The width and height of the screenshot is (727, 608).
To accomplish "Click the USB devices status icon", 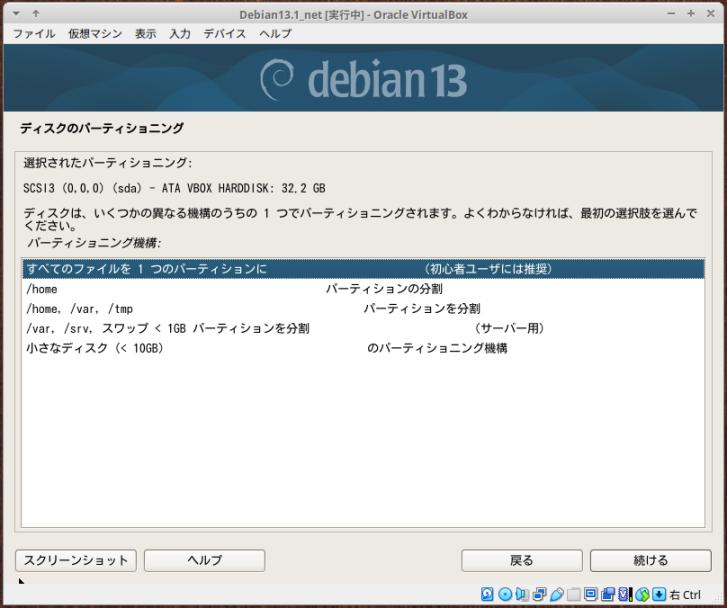I will pyautogui.click(x=557, y=594).
